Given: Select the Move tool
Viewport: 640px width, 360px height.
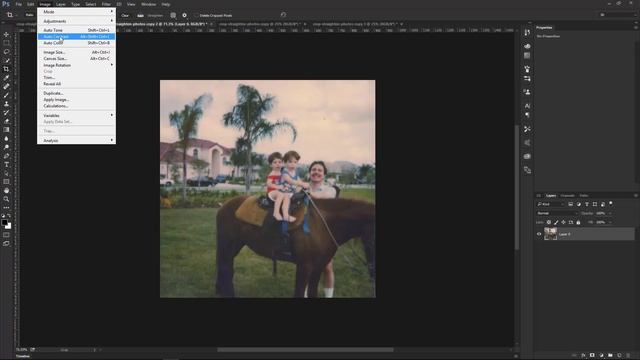Looking at the screenshot, I should click(6, 34).
